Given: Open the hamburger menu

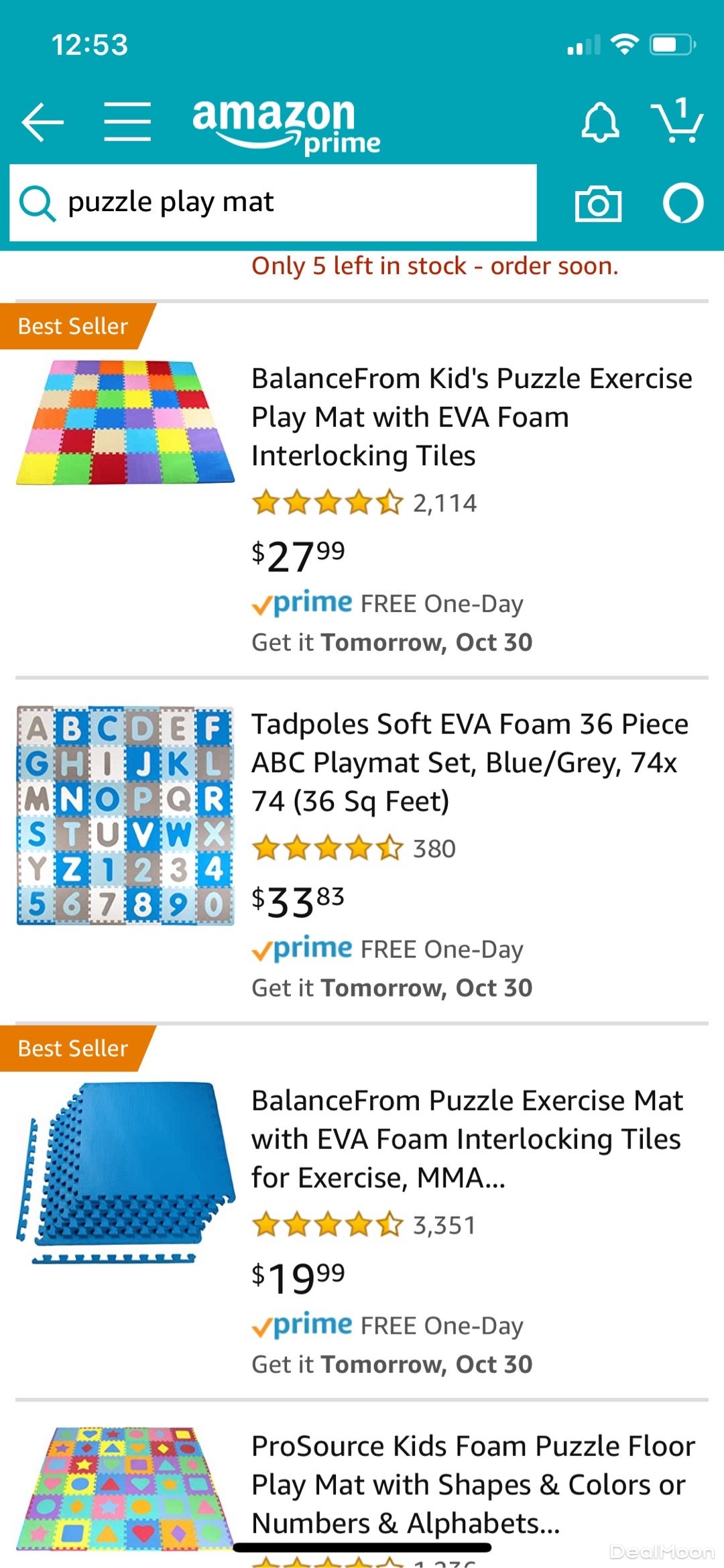Looking at the screenshot, I should (x=127, y=122).
